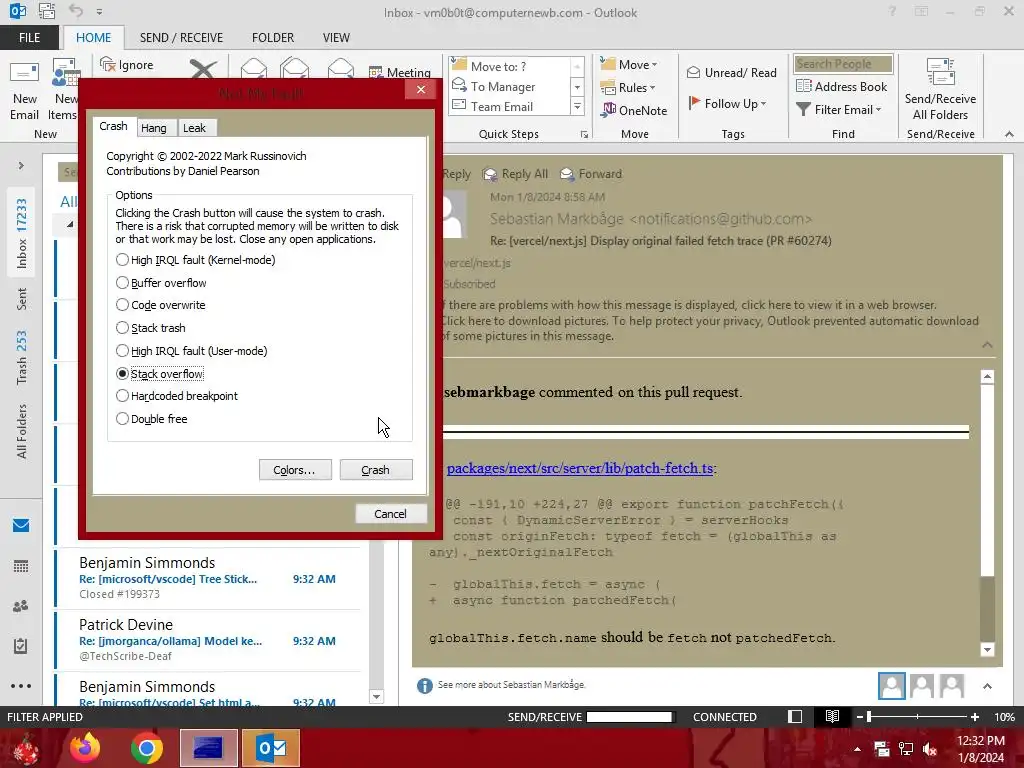Click the Outlook taskbar icon
Viewport: 1024px width, 768px height.
tap(271, 748)
